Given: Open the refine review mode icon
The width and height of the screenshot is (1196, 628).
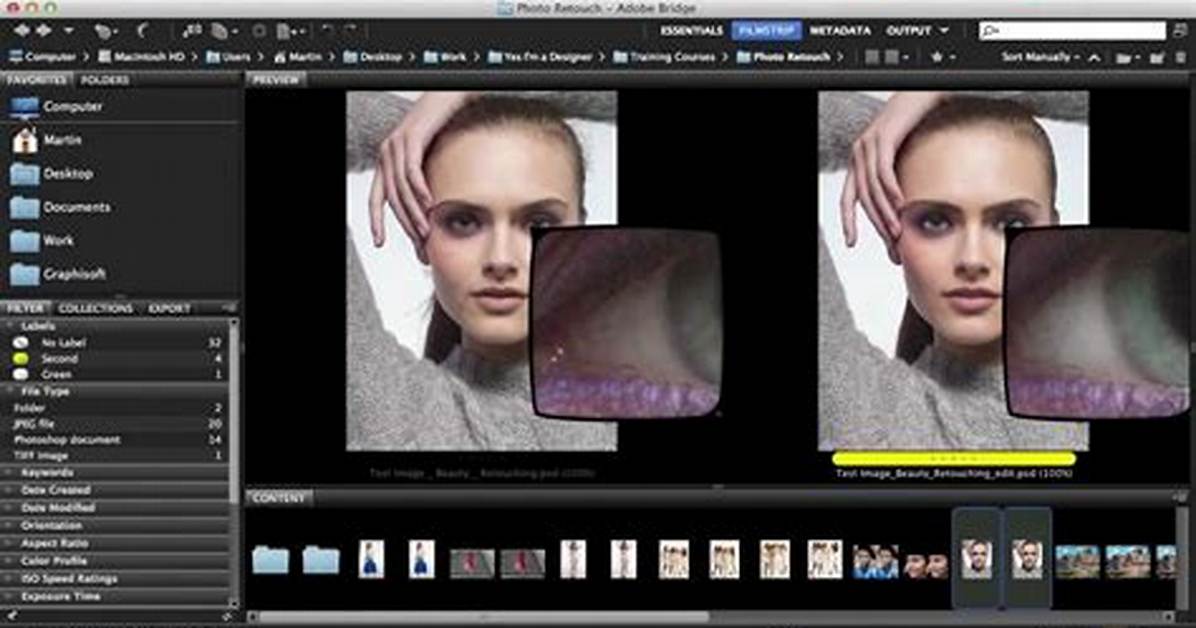Looking at the screenshot, I should click(223, 31).
